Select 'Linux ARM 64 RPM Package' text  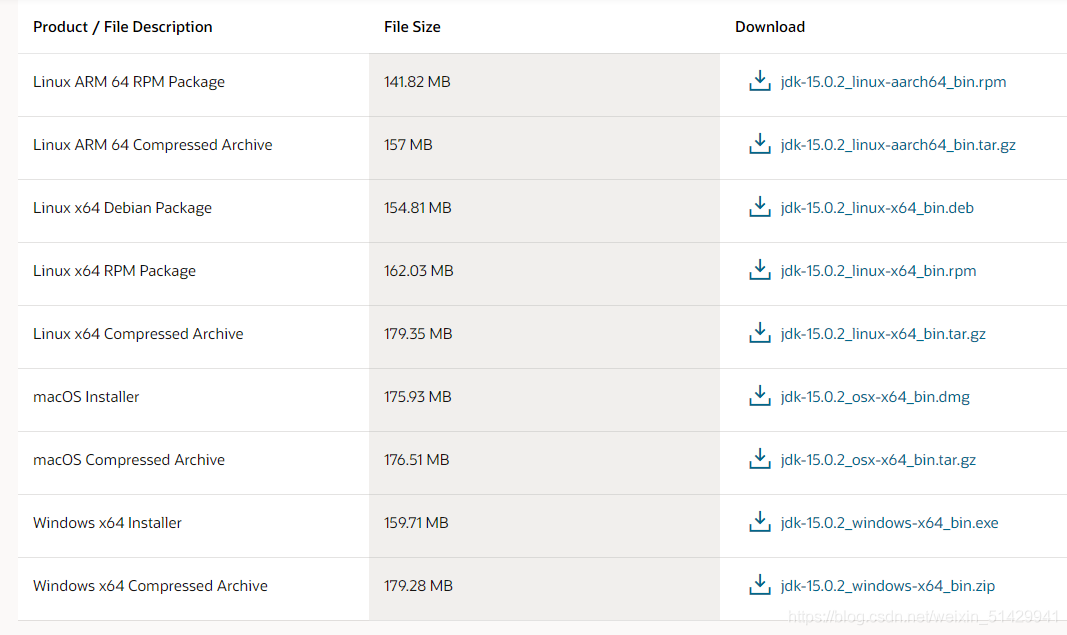(x=129, y=82)
